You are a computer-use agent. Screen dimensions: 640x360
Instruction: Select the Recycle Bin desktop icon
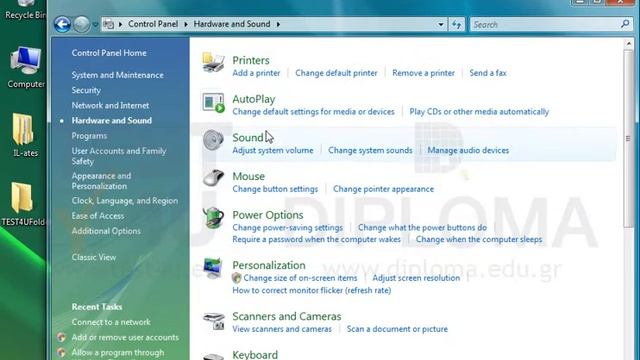click(x=24, y=10)
